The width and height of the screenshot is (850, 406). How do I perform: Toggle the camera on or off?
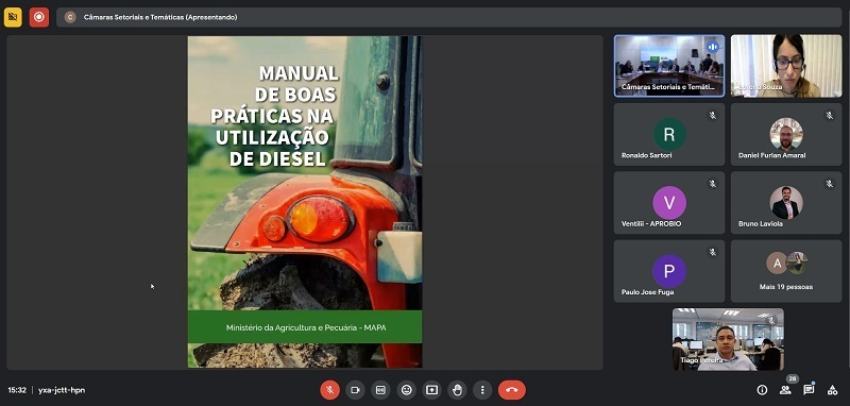(355, 390)
